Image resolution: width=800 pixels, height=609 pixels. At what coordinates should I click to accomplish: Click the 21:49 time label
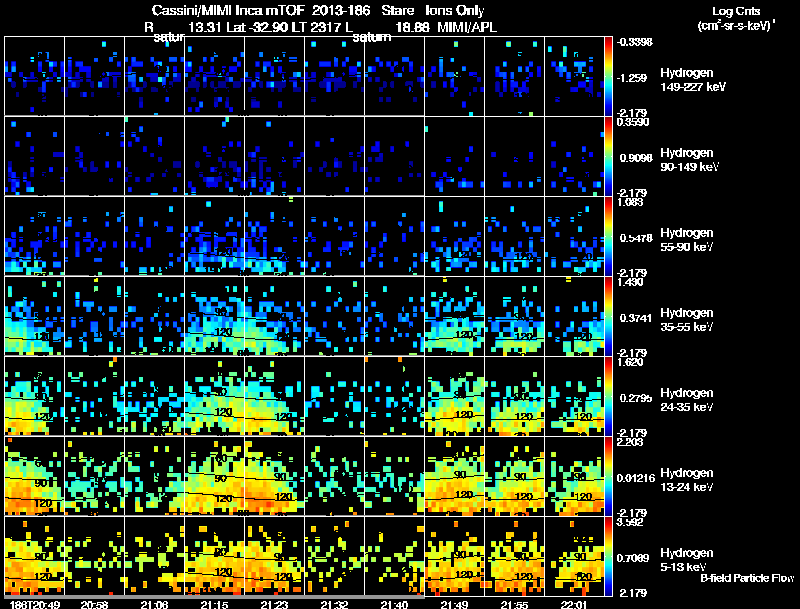(x=454, y=604)
